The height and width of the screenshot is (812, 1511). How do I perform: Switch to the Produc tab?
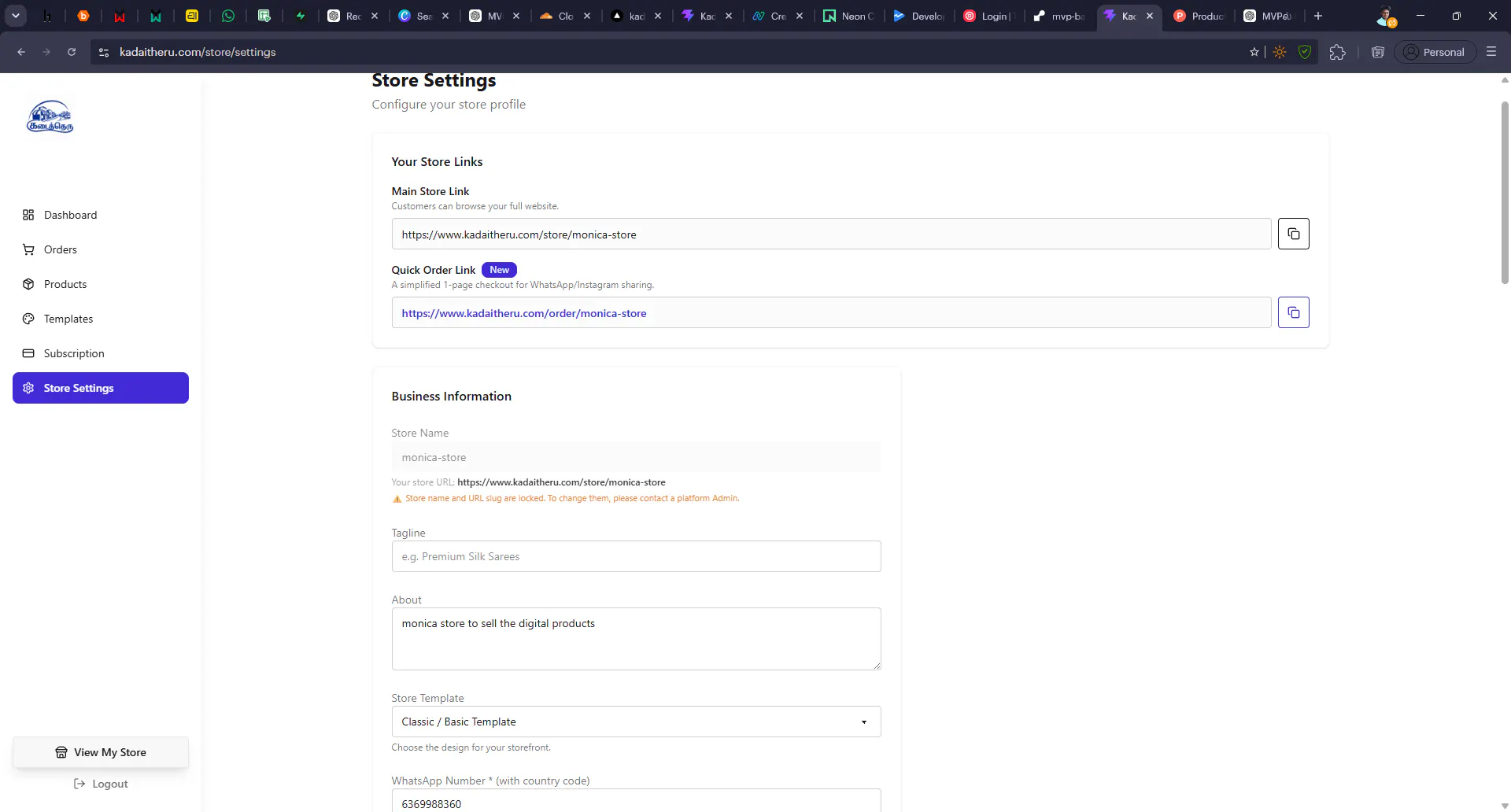1199,16
